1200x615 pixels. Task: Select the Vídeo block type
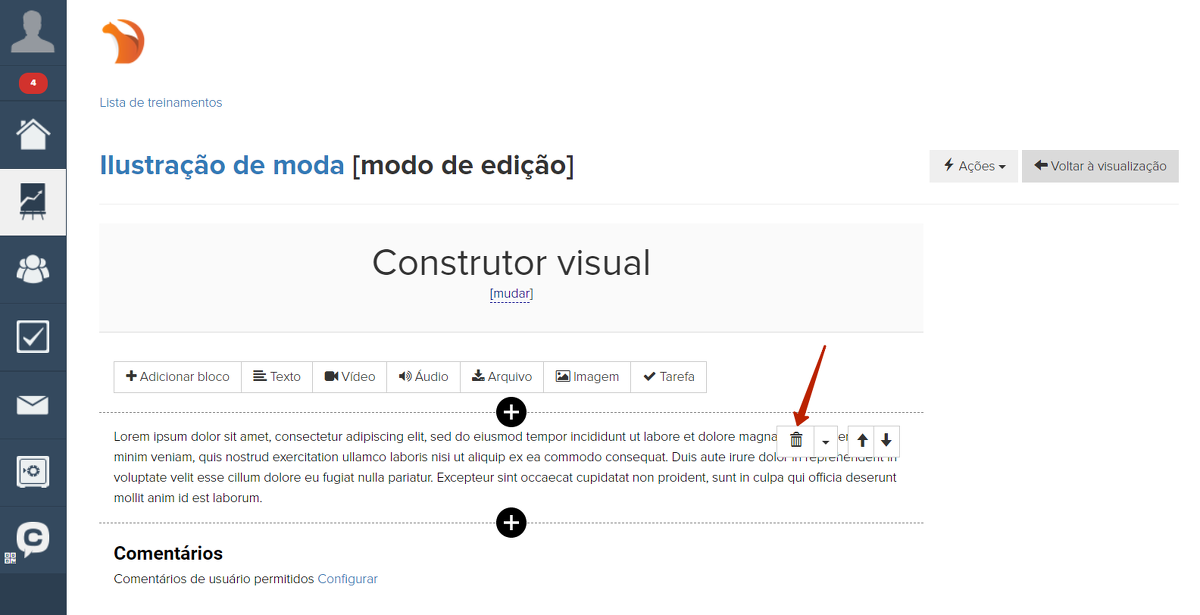(350, 377)
